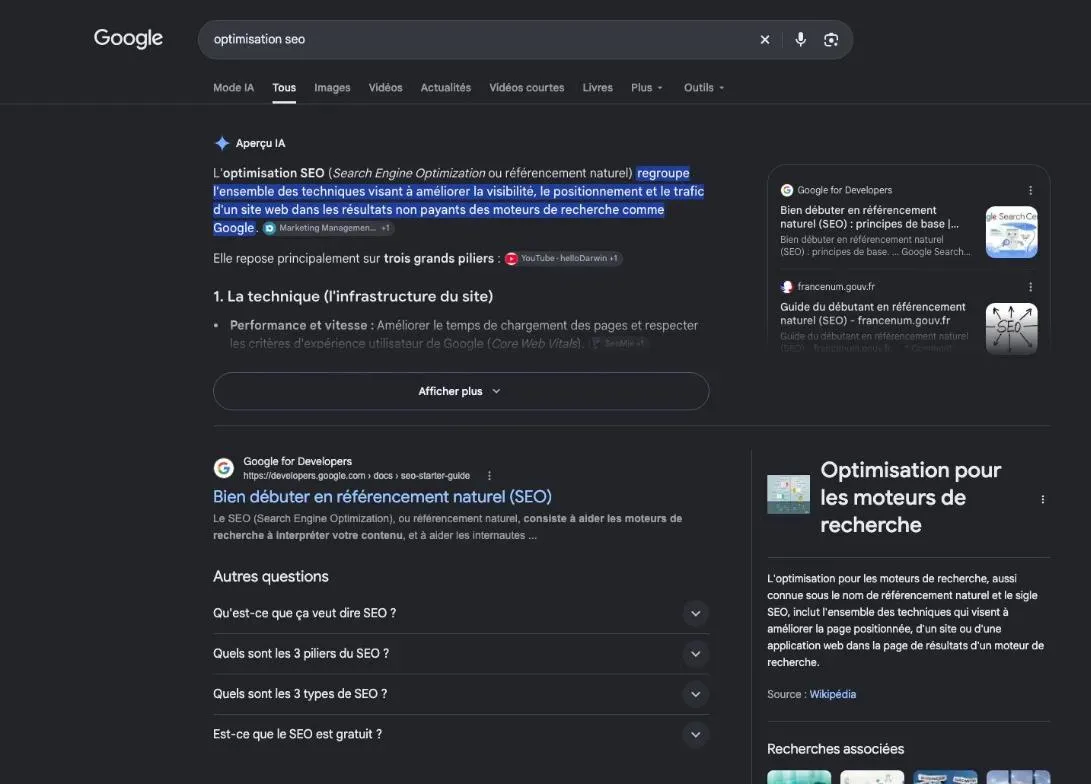Viewport: 1091px width, 784px height.
Task: Click the Google Search Central card thumbnail
Action: pyautogui.click(x=1012, y=232)
